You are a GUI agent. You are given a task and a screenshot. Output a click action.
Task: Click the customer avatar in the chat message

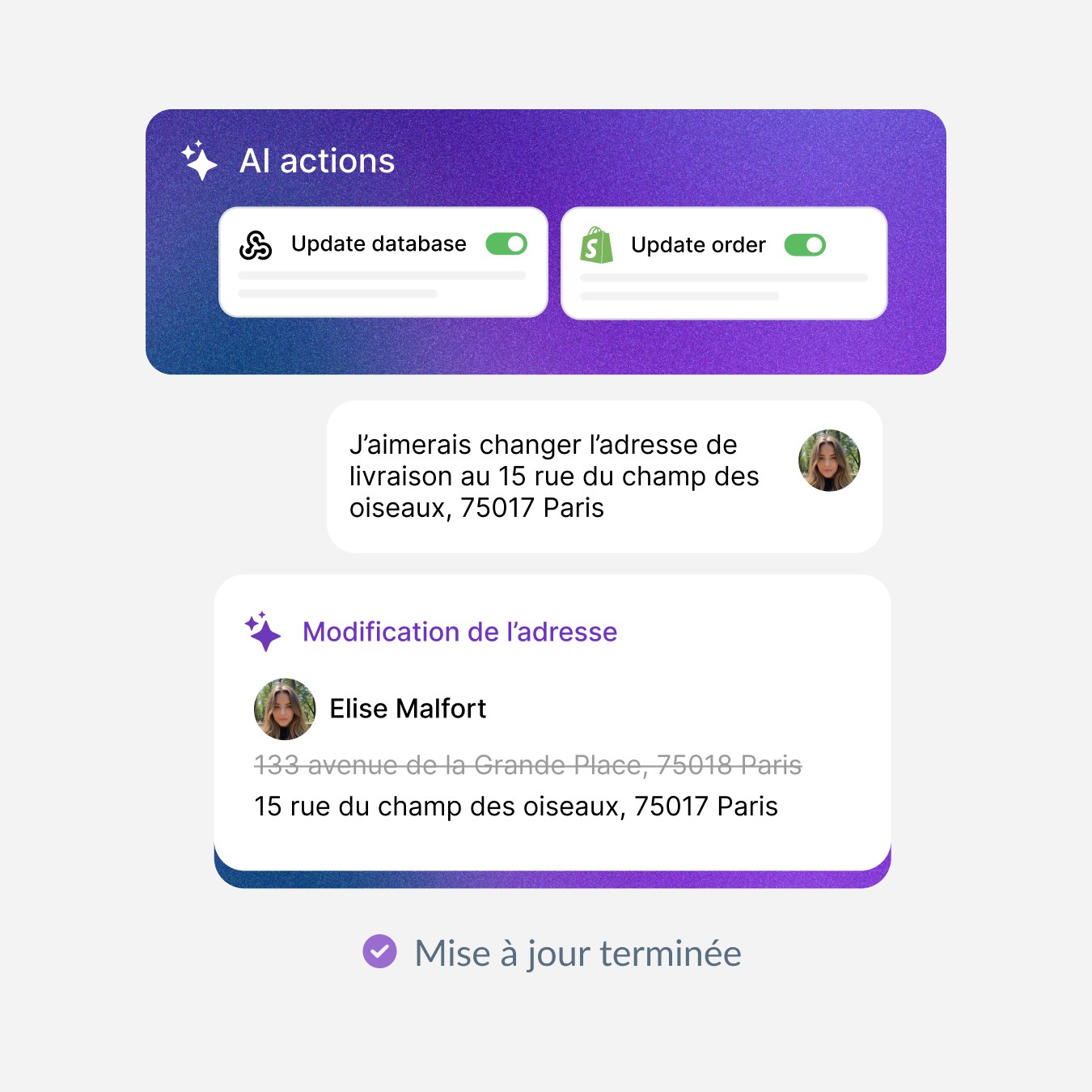pos(829,460)
